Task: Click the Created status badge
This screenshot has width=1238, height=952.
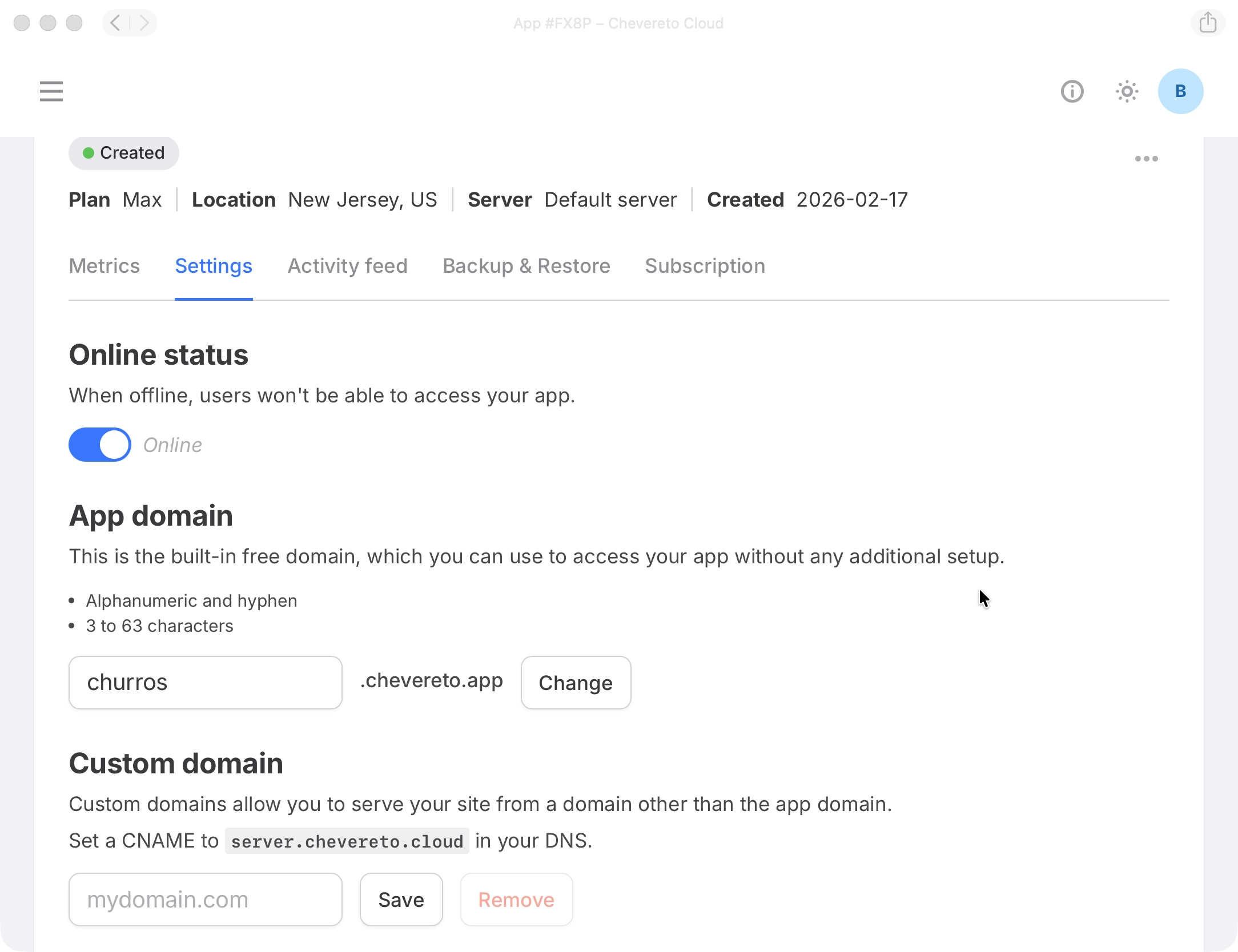Action: [x=124, y=153]
